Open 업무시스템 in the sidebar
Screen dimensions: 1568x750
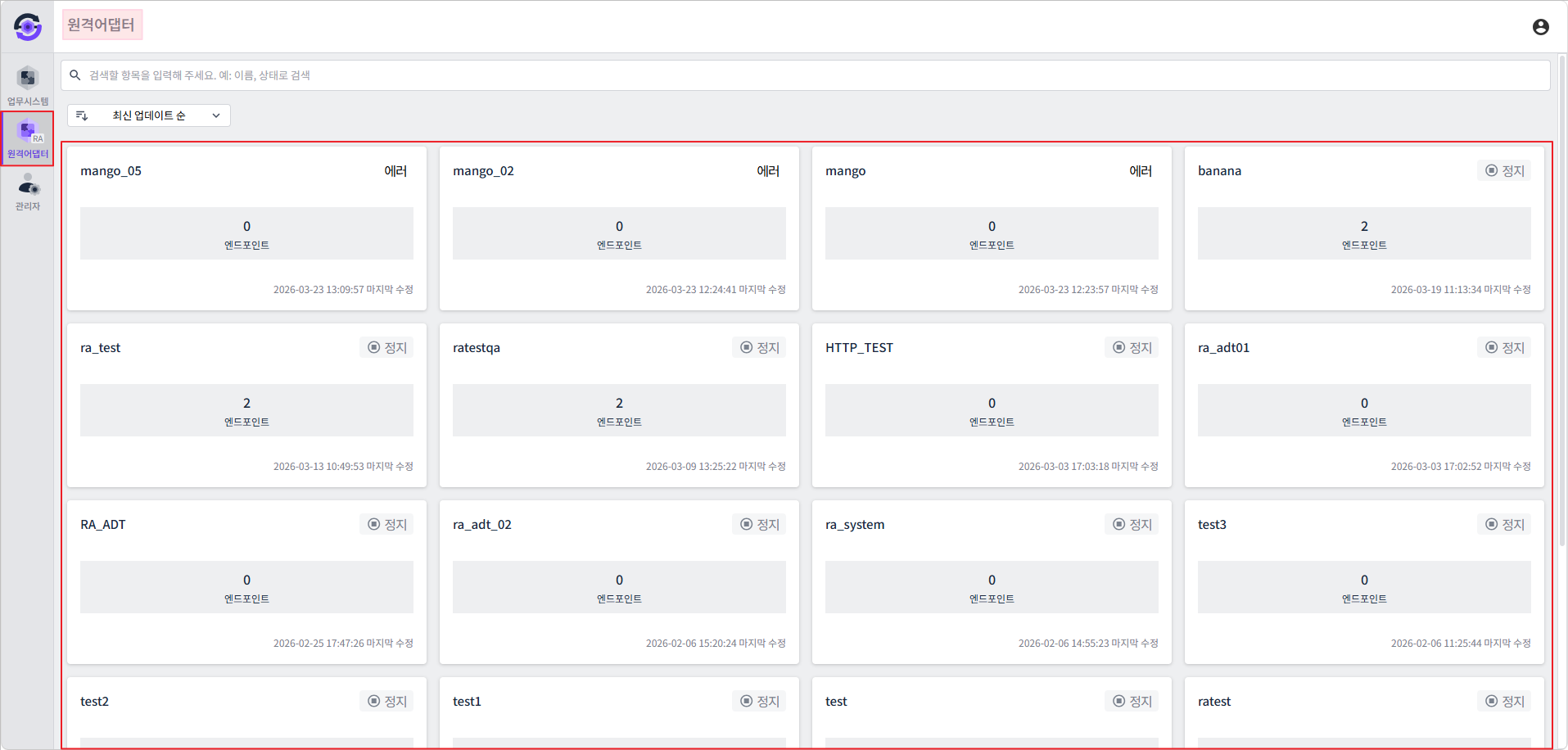click(x=28, y=86)
